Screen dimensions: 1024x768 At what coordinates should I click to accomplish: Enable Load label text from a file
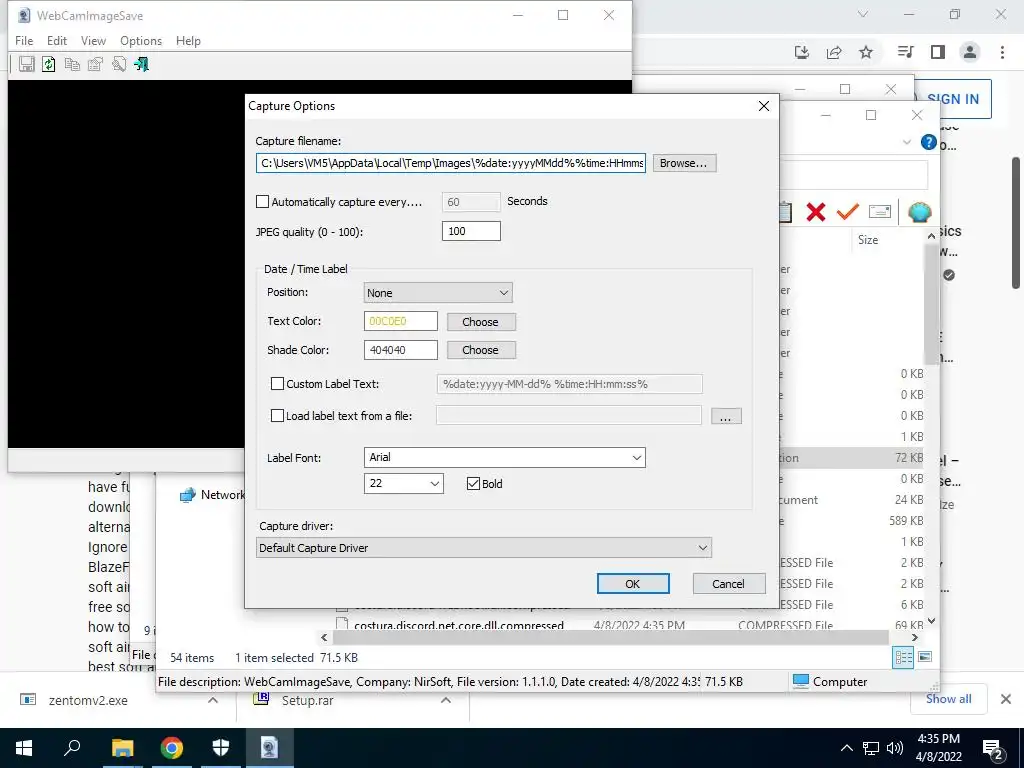click(278, 416)
